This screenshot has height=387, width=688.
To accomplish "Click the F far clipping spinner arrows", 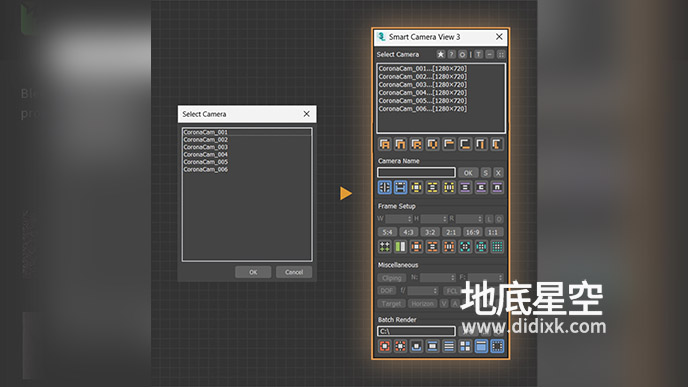I will (500, 278).
